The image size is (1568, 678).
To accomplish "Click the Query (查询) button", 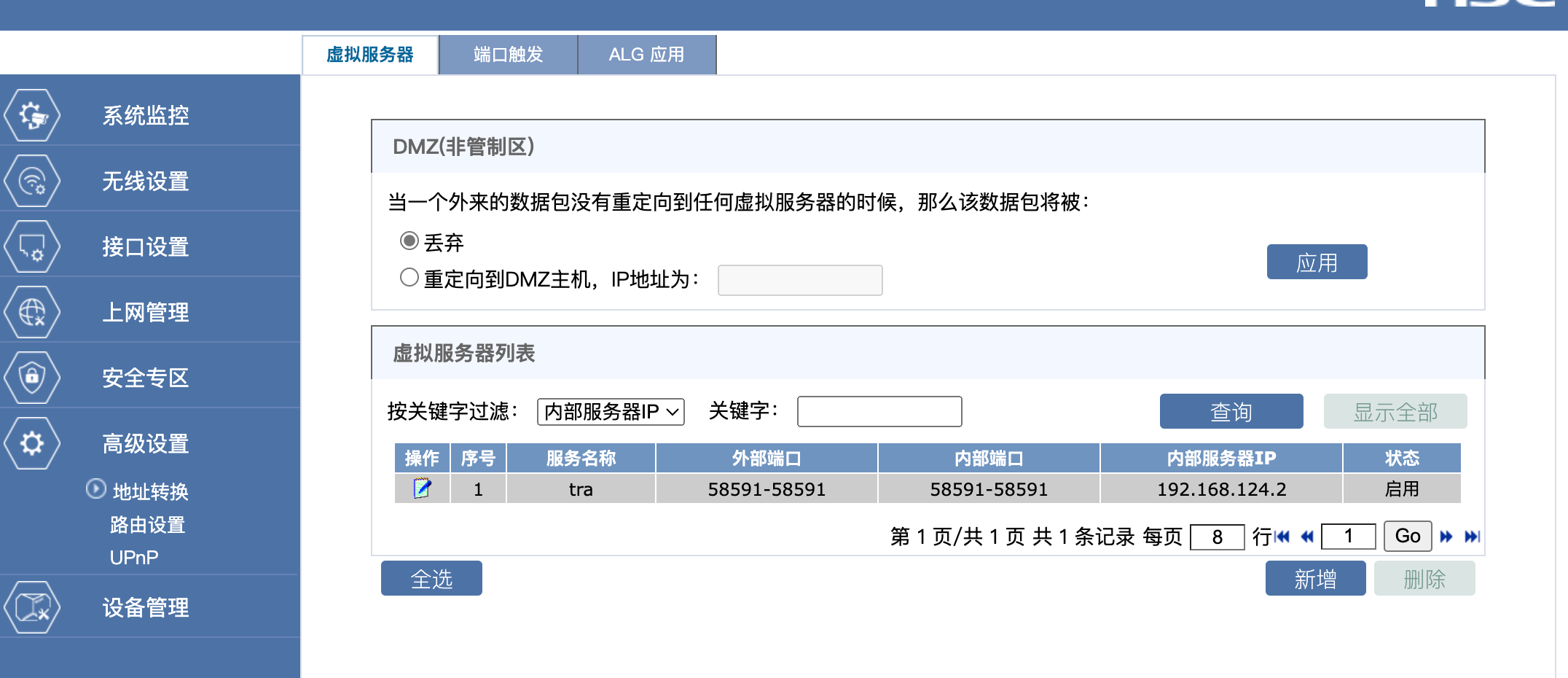I will tap(1231, 412).
